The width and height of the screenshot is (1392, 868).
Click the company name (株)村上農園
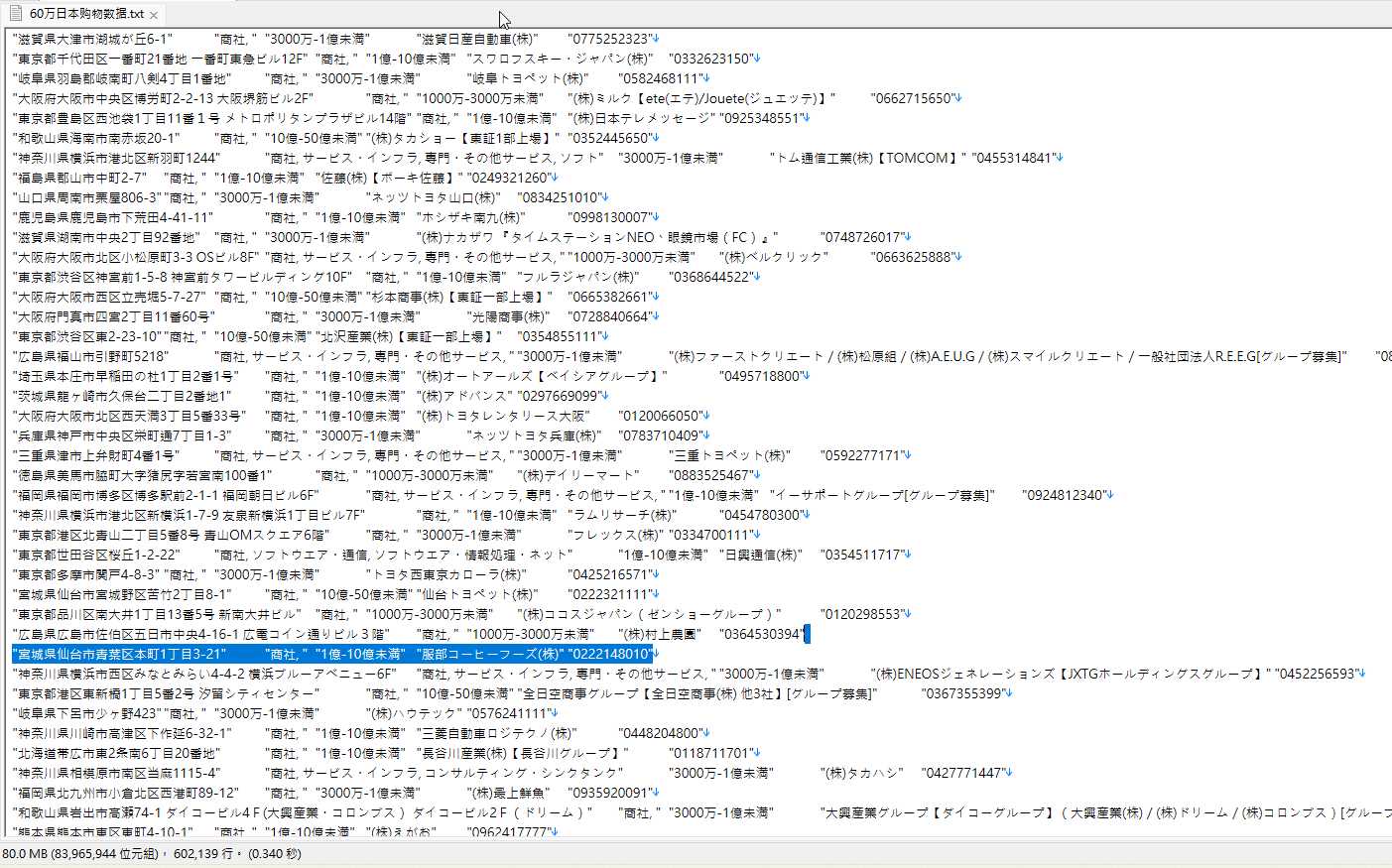pos(660,634)
